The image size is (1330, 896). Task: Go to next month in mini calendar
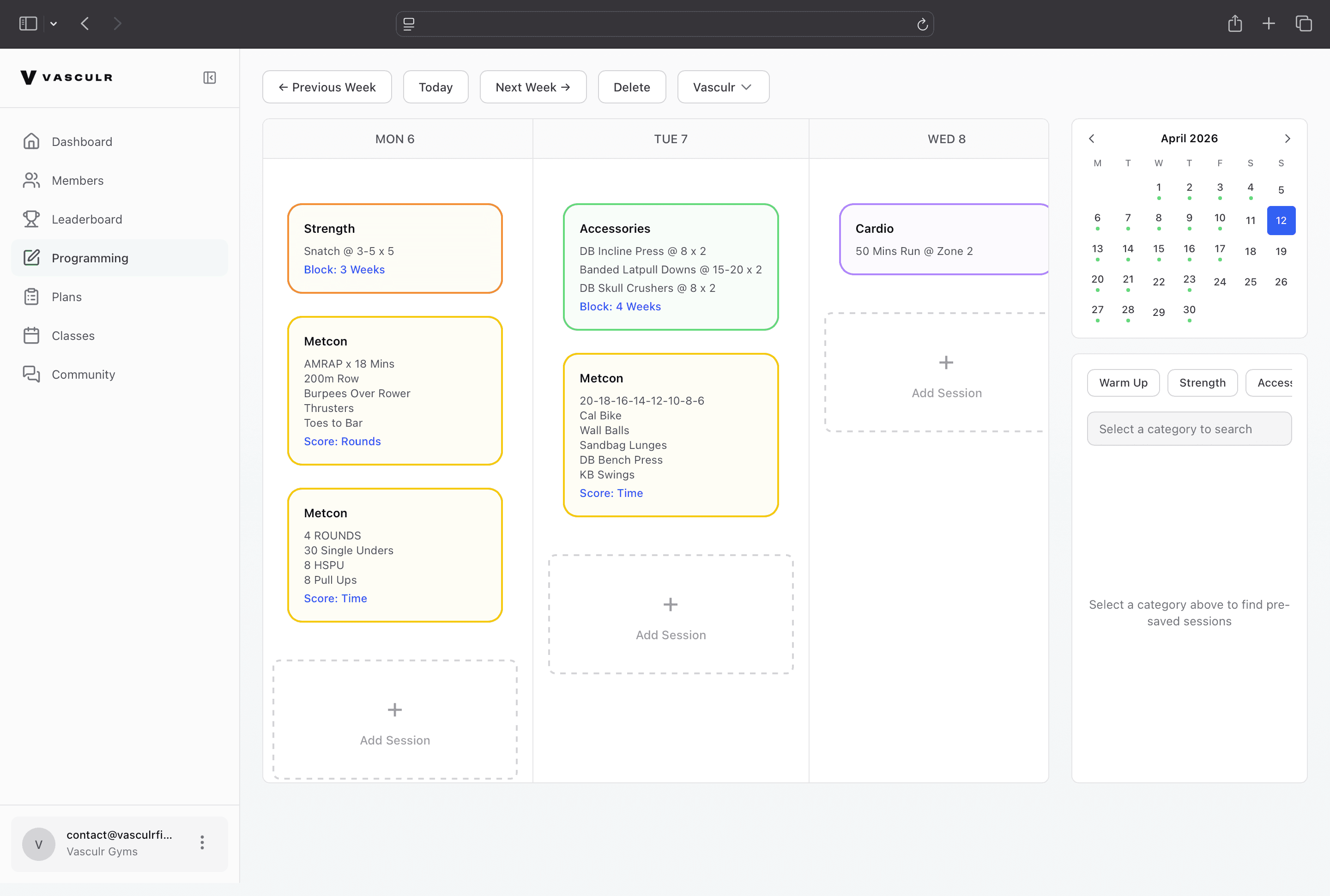pos(1287,138)
